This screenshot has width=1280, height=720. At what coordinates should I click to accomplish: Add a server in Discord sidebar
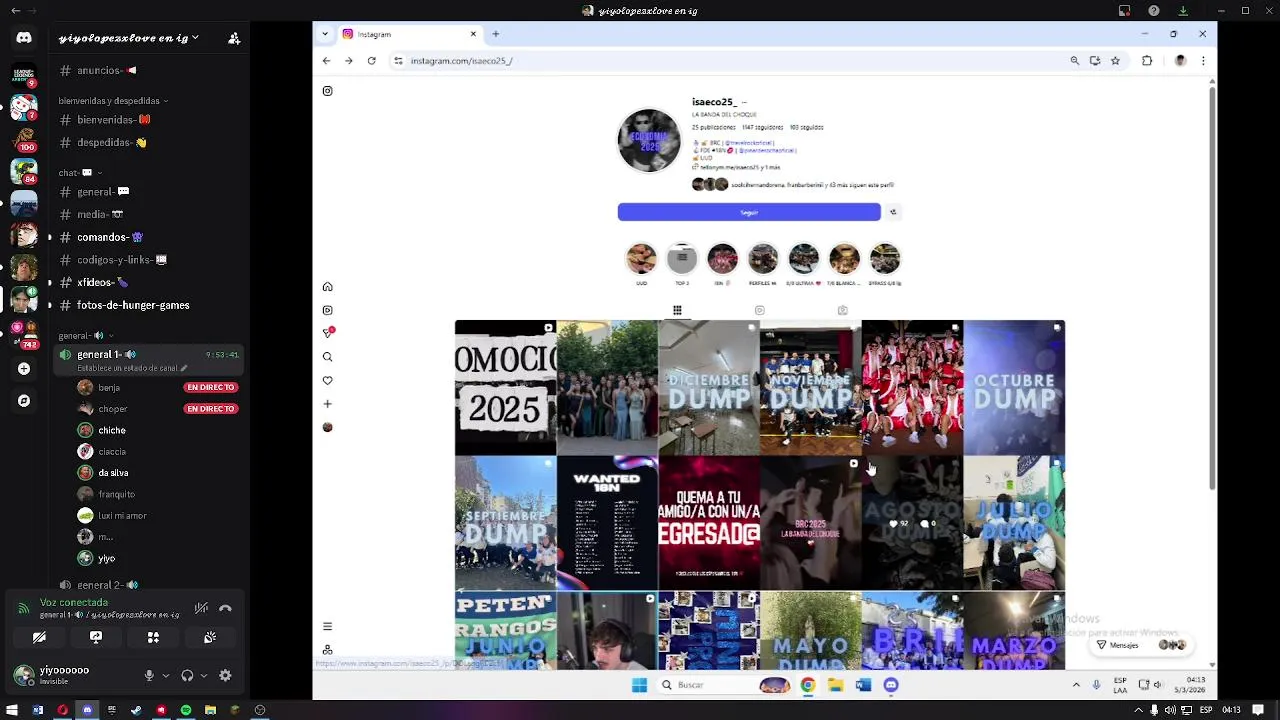click(x=24, y=368)
